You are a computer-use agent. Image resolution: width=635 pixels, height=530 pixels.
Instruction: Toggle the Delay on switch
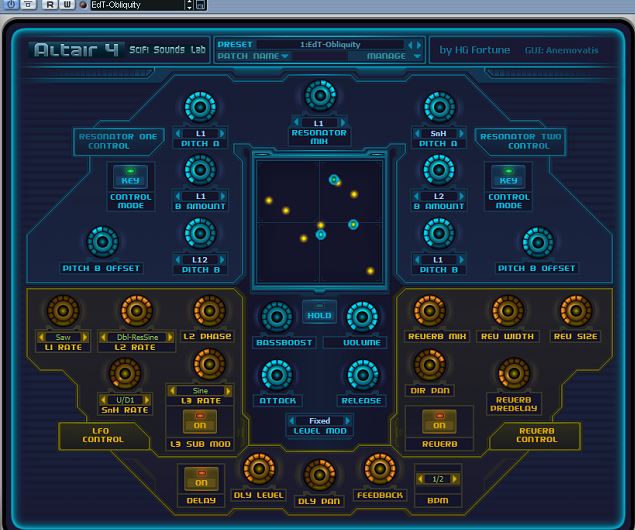(x=201, y=479)
